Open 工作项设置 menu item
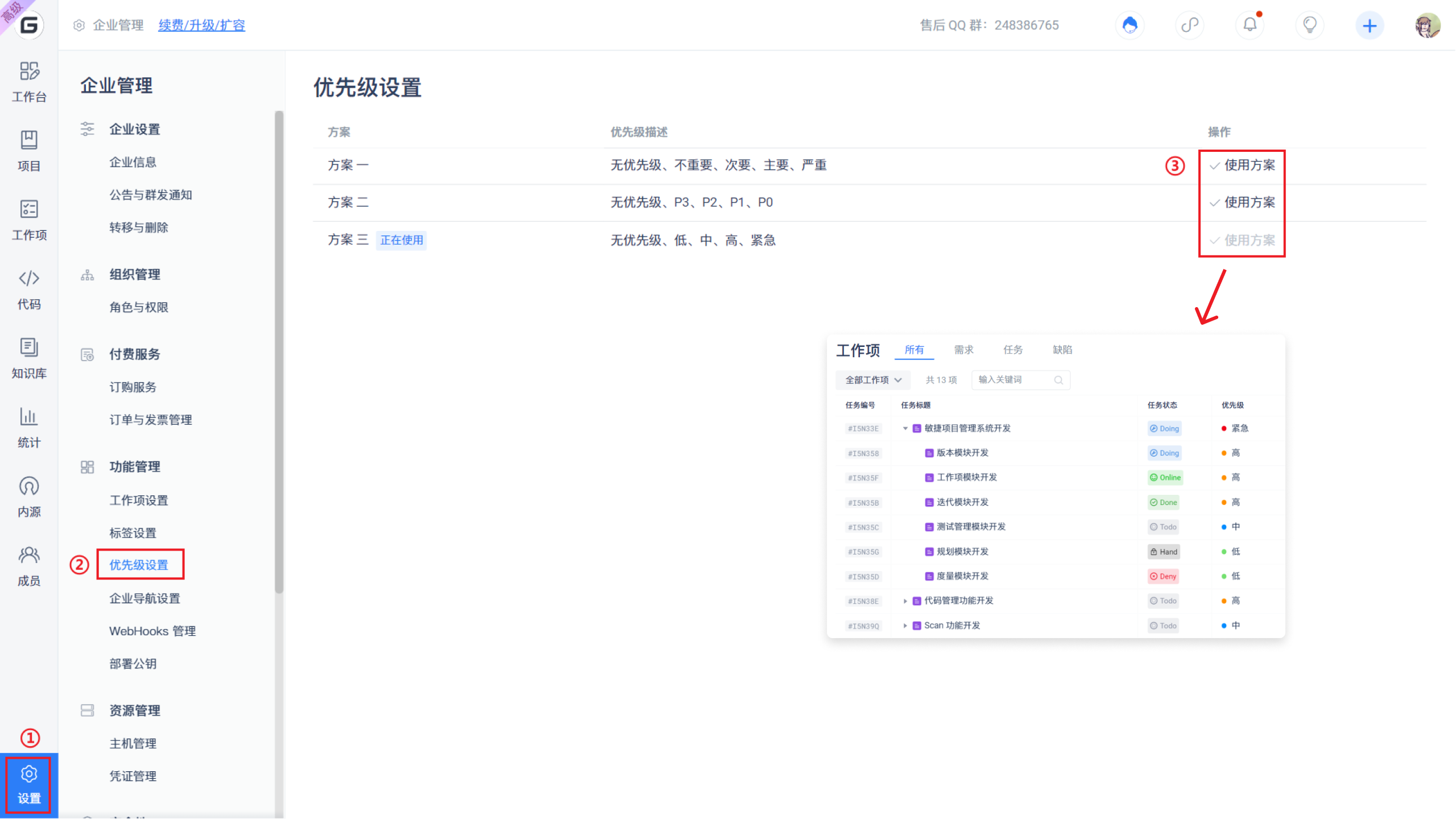The height and width of the screenshot is (819, 1456). pos(139,500)
